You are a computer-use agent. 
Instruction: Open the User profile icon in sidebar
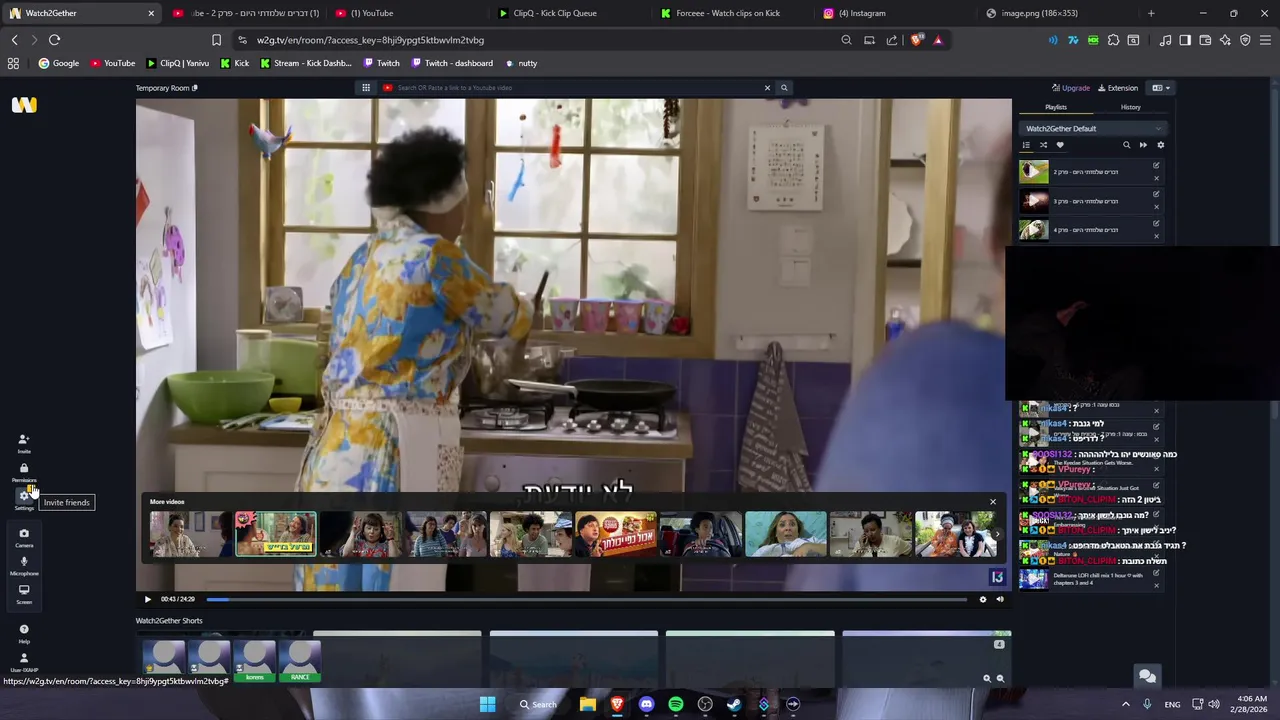(24, 662)
